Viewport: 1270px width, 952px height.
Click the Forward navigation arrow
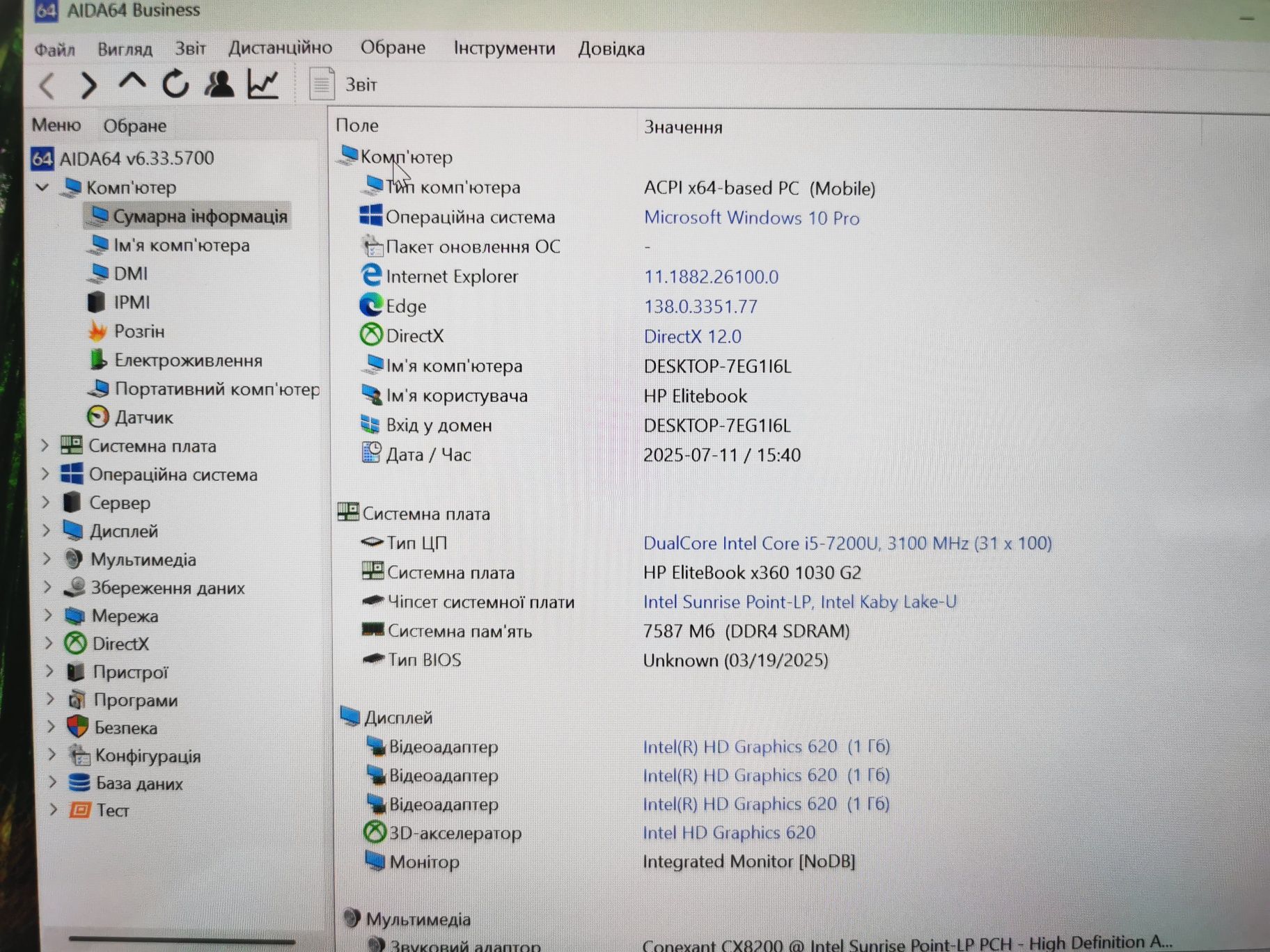pos(88,85)
